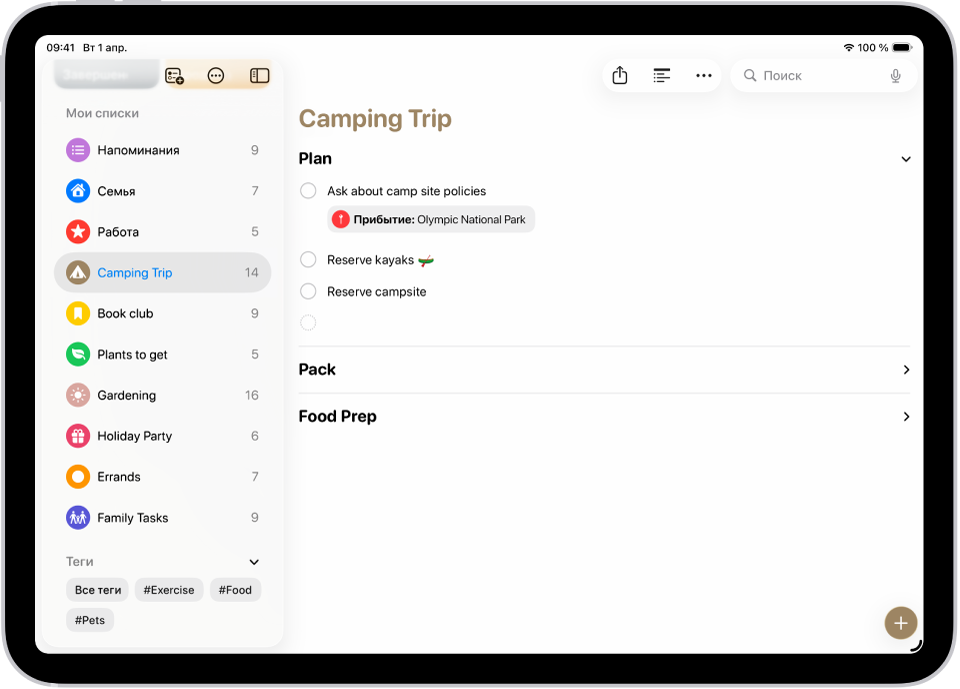Tap the Теги heading label
960x689 pixels.
point(80,562)
